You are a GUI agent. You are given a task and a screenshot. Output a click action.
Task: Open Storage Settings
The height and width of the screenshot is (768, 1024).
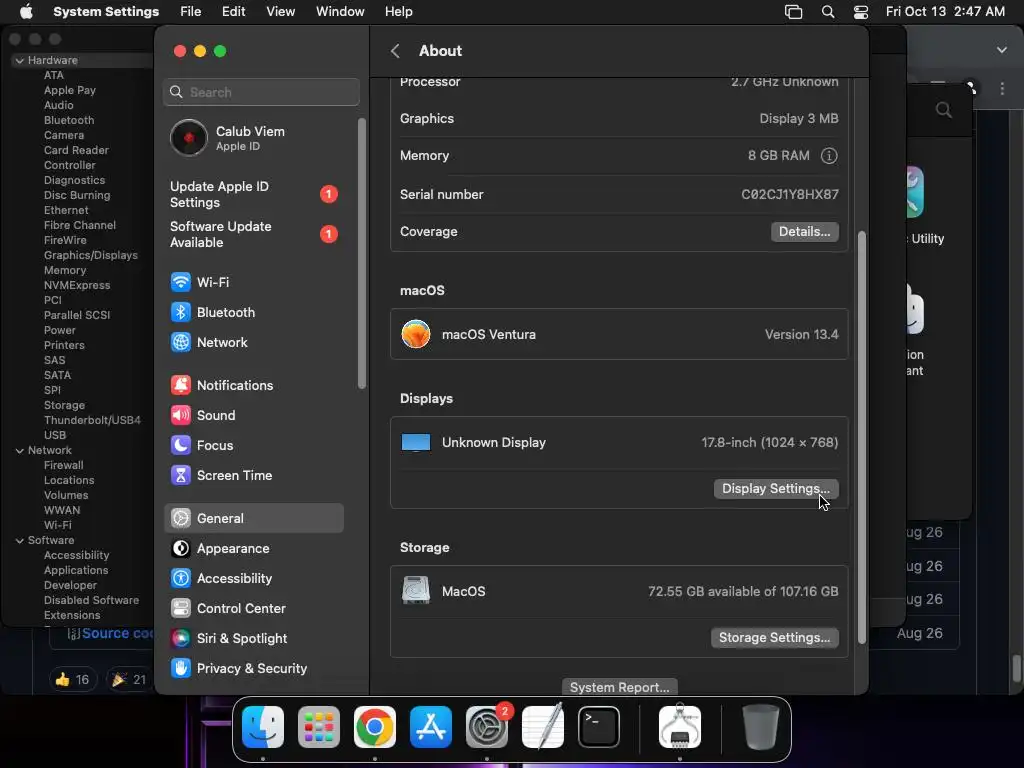(x=775, y=637)
